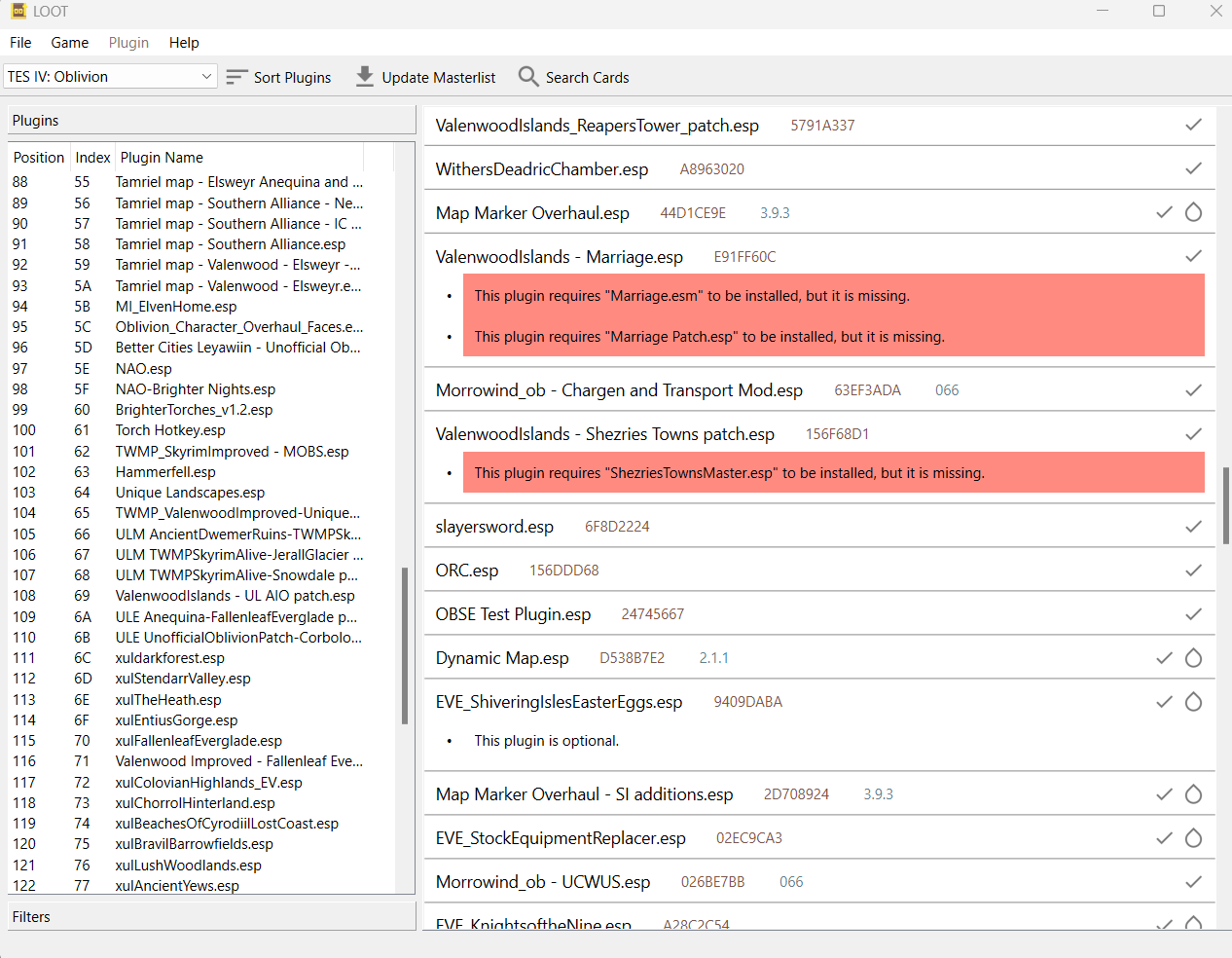This screenshot has width=1232, height=958.
Task: Click the LOOT application icon in title bar
Action: pos(18,11)
